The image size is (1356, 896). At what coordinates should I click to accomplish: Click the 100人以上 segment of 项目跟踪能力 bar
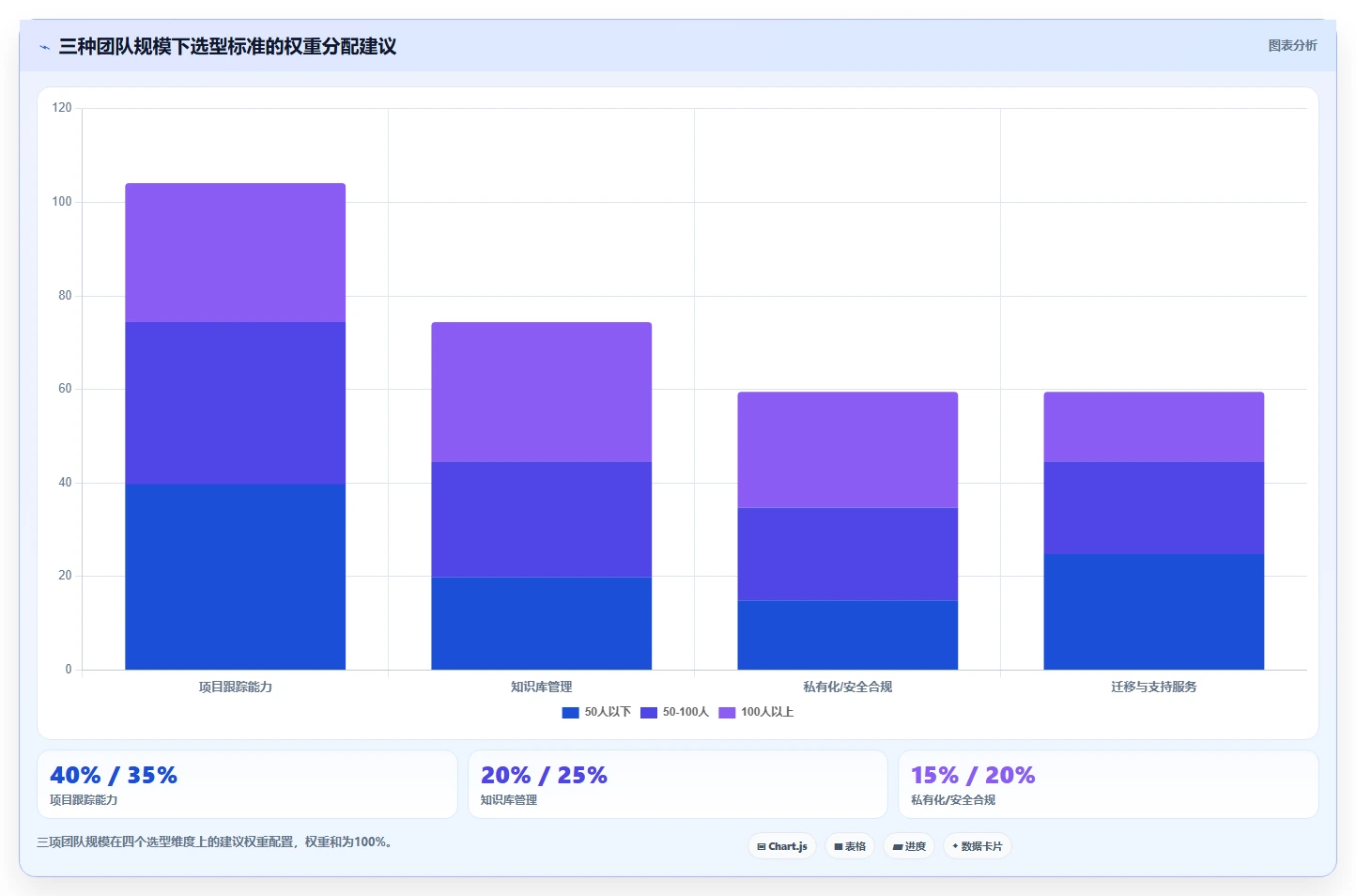[x=236, y=253]
